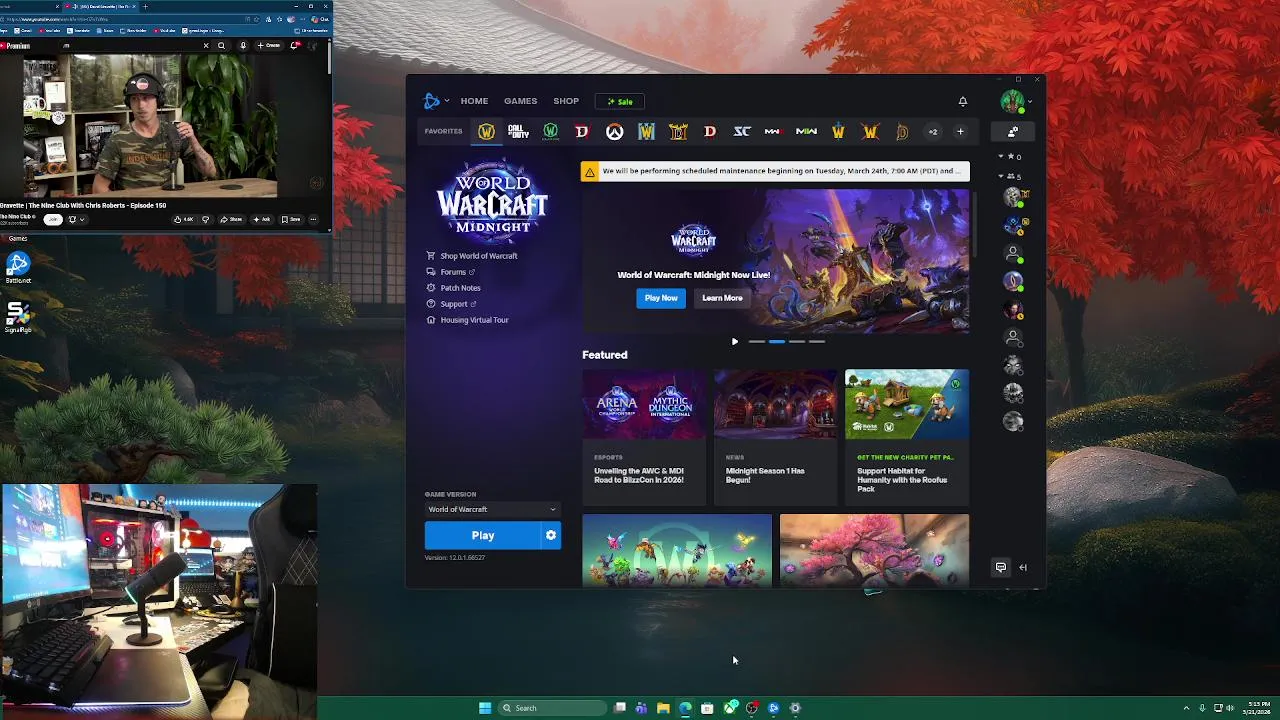Open Xbox app from taskbar
The width and height of the screenshot is (1280, 720).
click(x=730, y=708)
